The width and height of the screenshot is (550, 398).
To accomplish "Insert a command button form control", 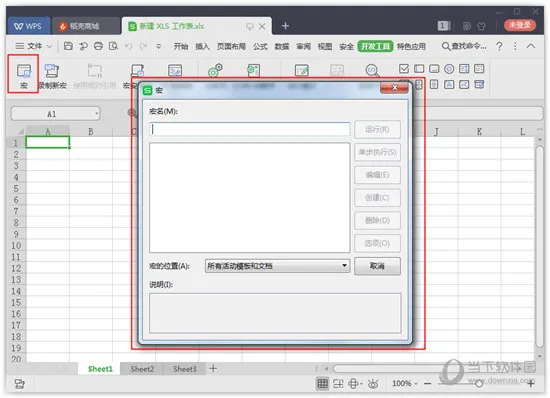I will point(434,69).
